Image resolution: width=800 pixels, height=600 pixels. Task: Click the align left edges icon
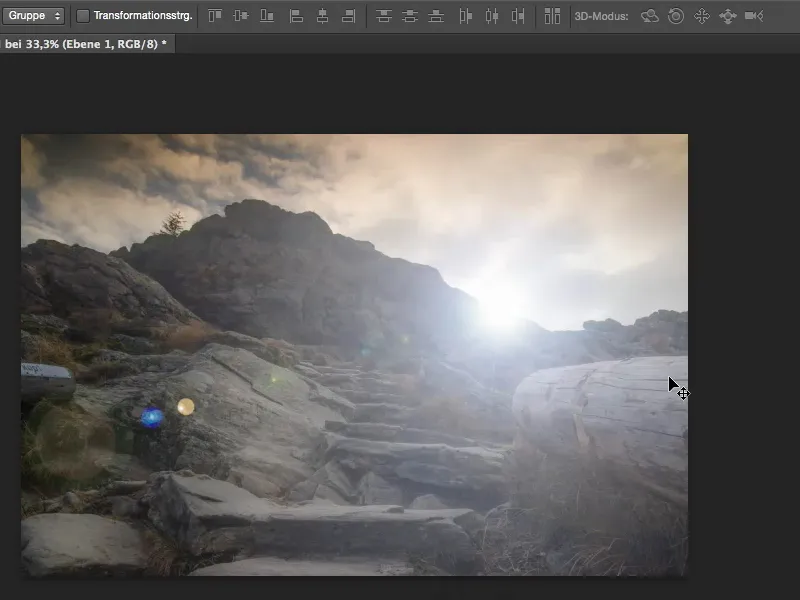click(296, 16)
